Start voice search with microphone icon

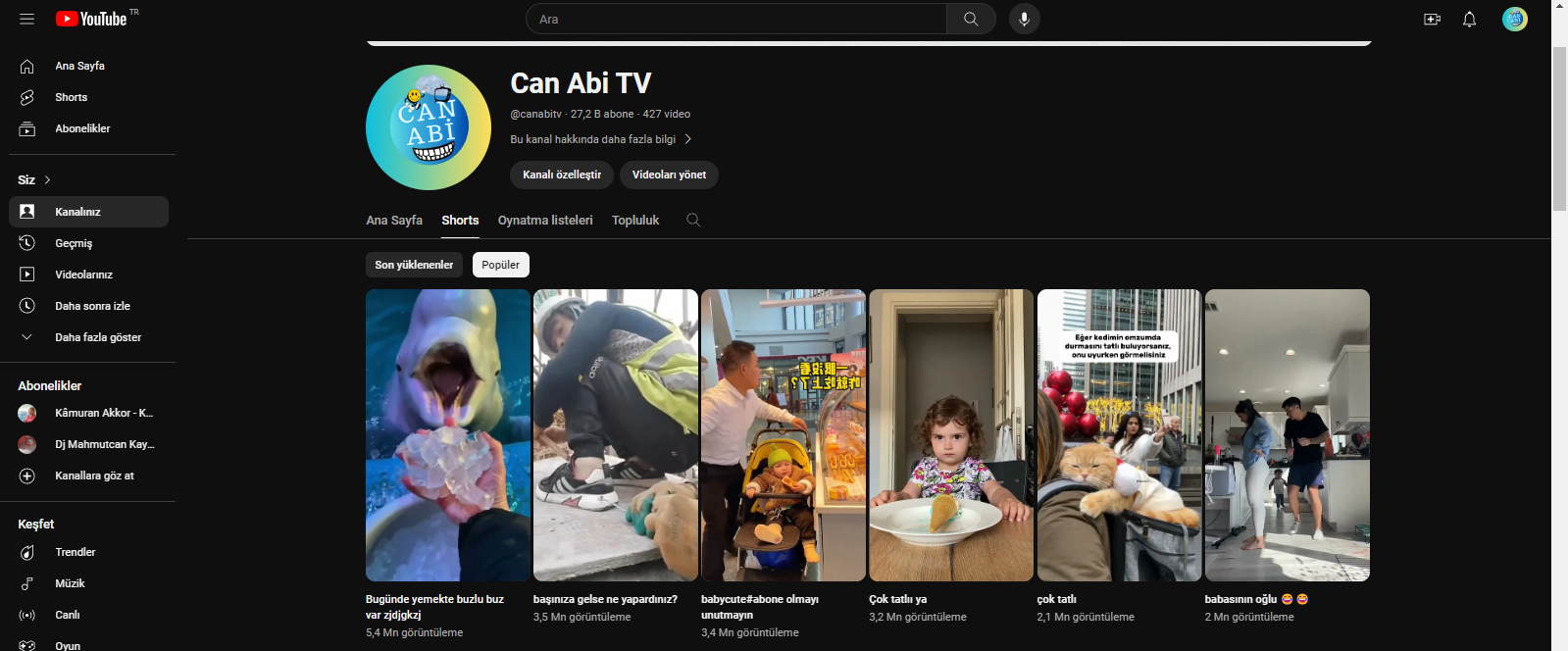pos(1024,19)
